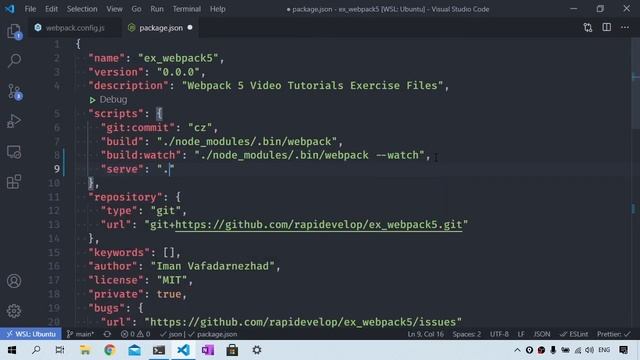Screen dimensions: 640x360
Task: Open Mail app from the taskbar
Action: click(x=134, y=350)
